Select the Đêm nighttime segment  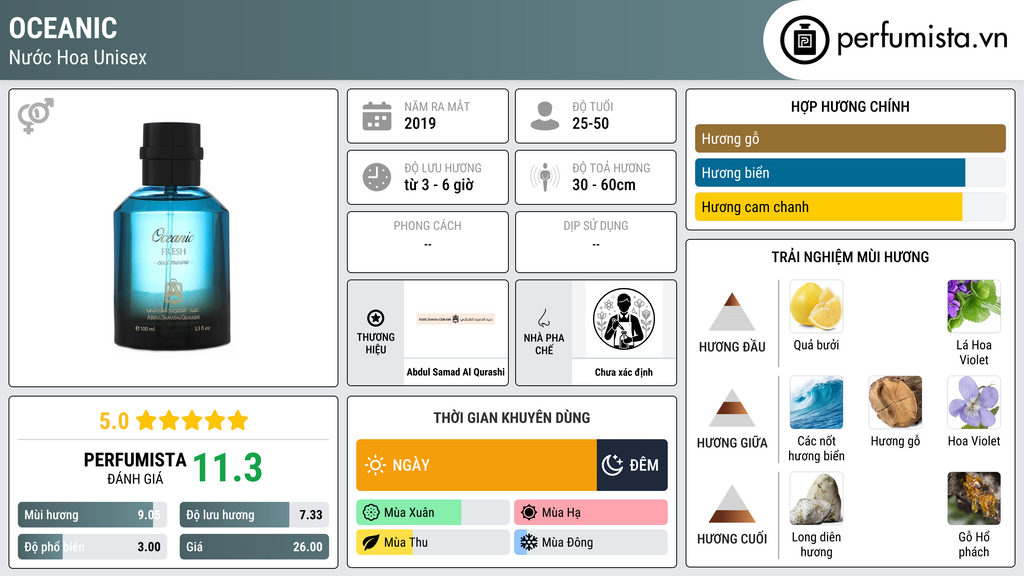coord(632,465)
